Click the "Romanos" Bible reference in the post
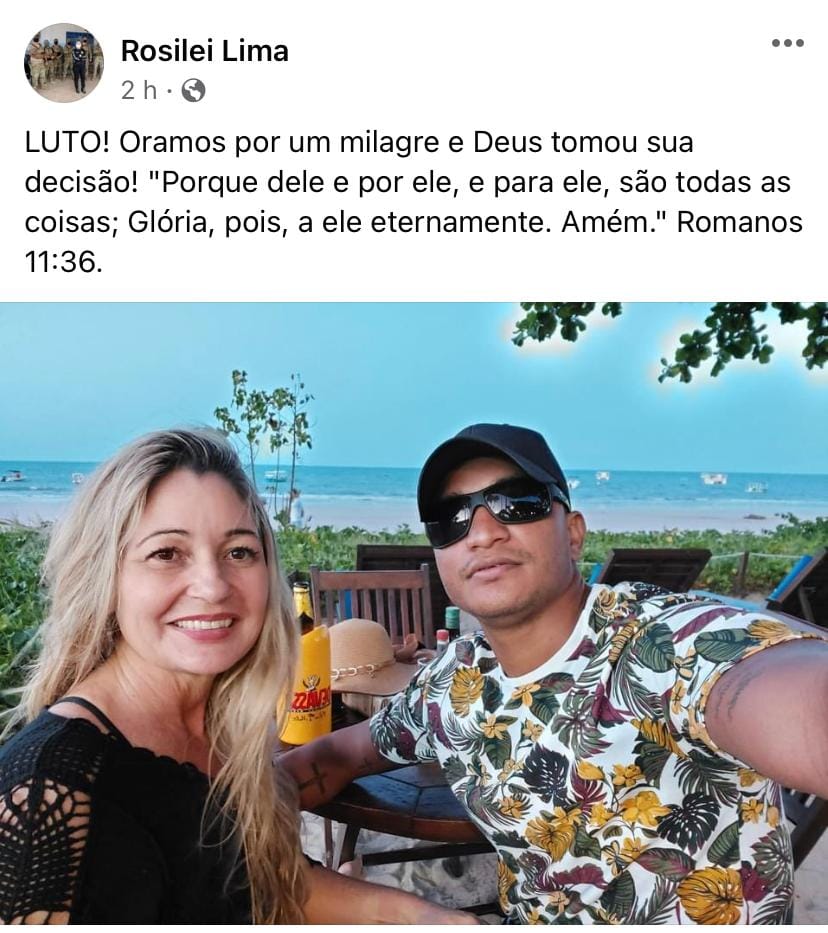The height and width of the screenshot is (933, 828). [x=739, y=222]
